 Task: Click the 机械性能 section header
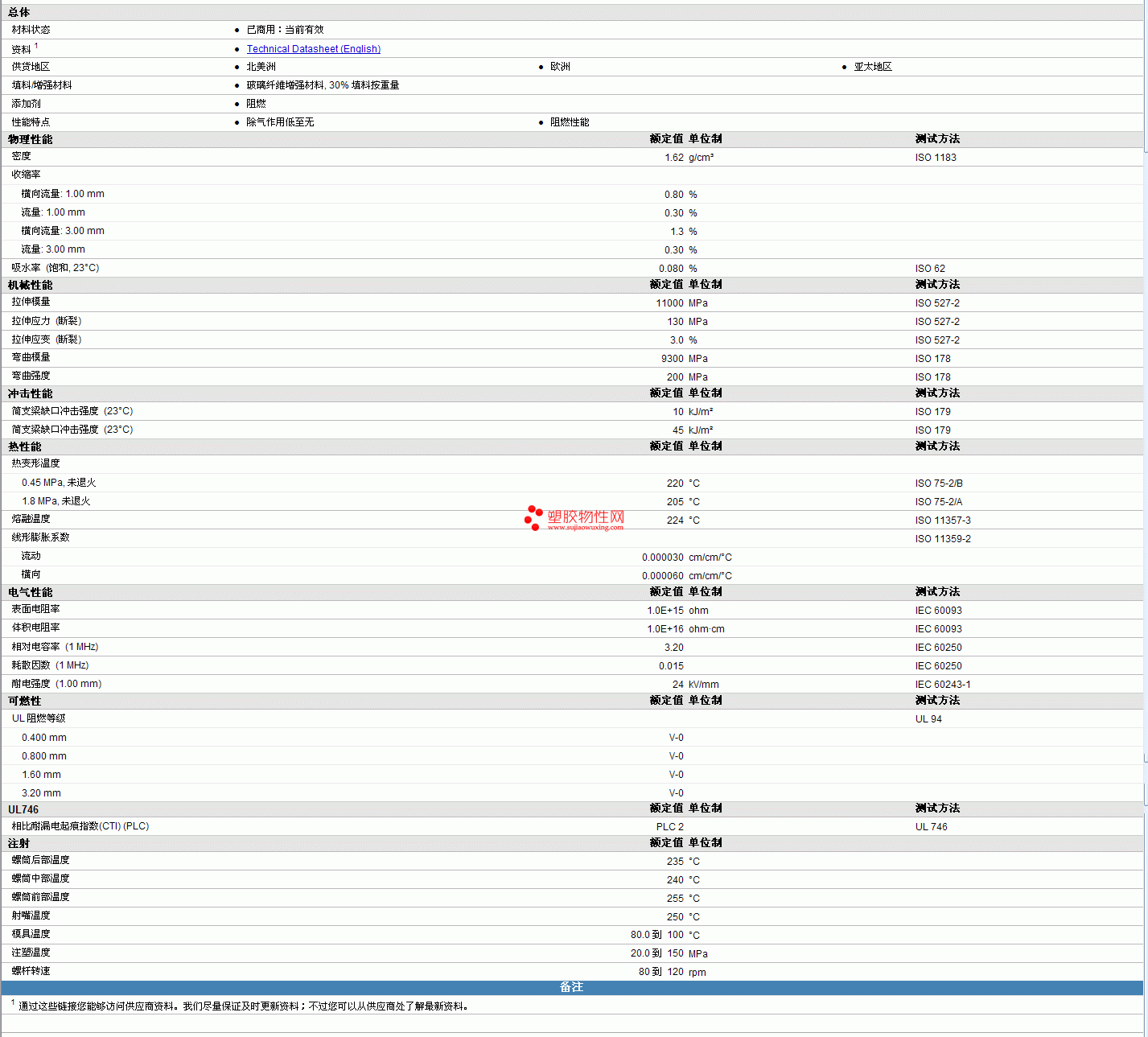(x=31, y=285)
